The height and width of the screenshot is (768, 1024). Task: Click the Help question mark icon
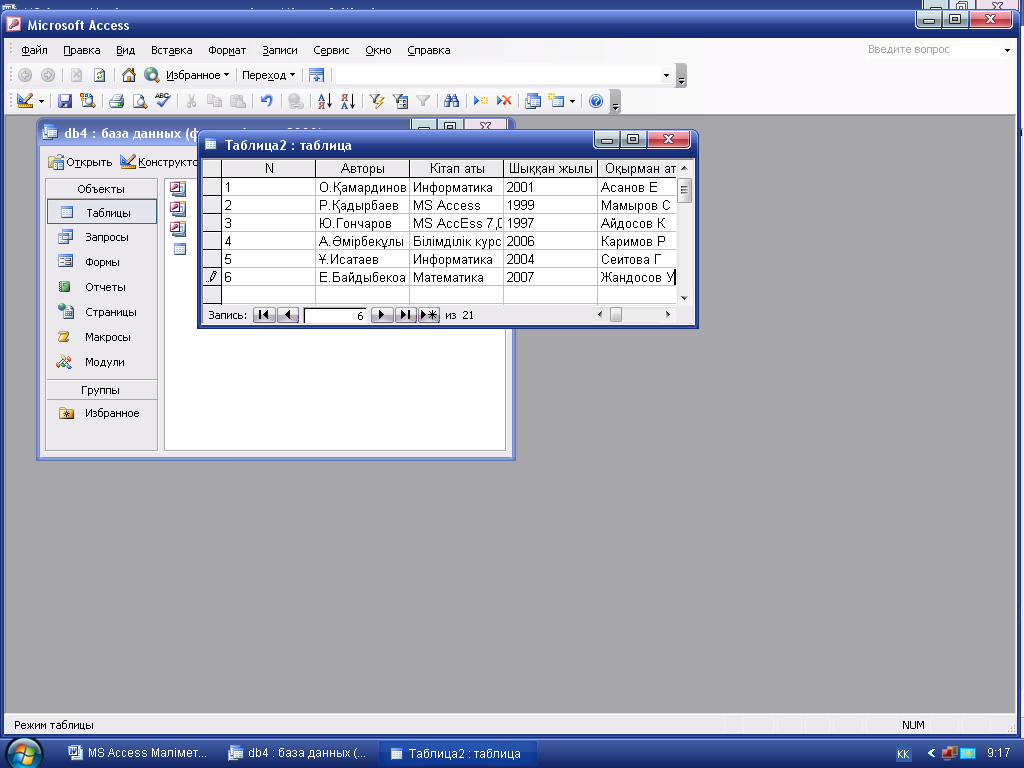tap(596, 101)
